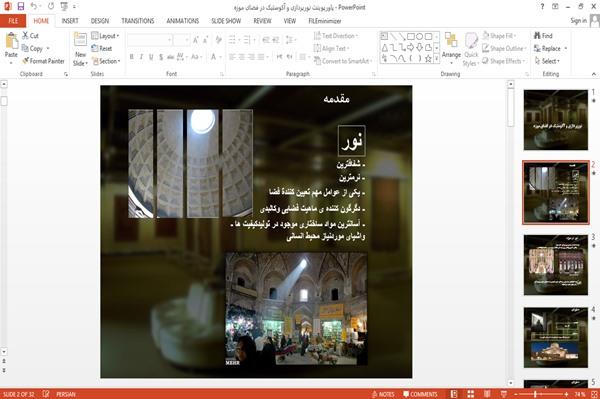Switch to Slide Sorter view
600x399 pixels.
coord(471,394)
